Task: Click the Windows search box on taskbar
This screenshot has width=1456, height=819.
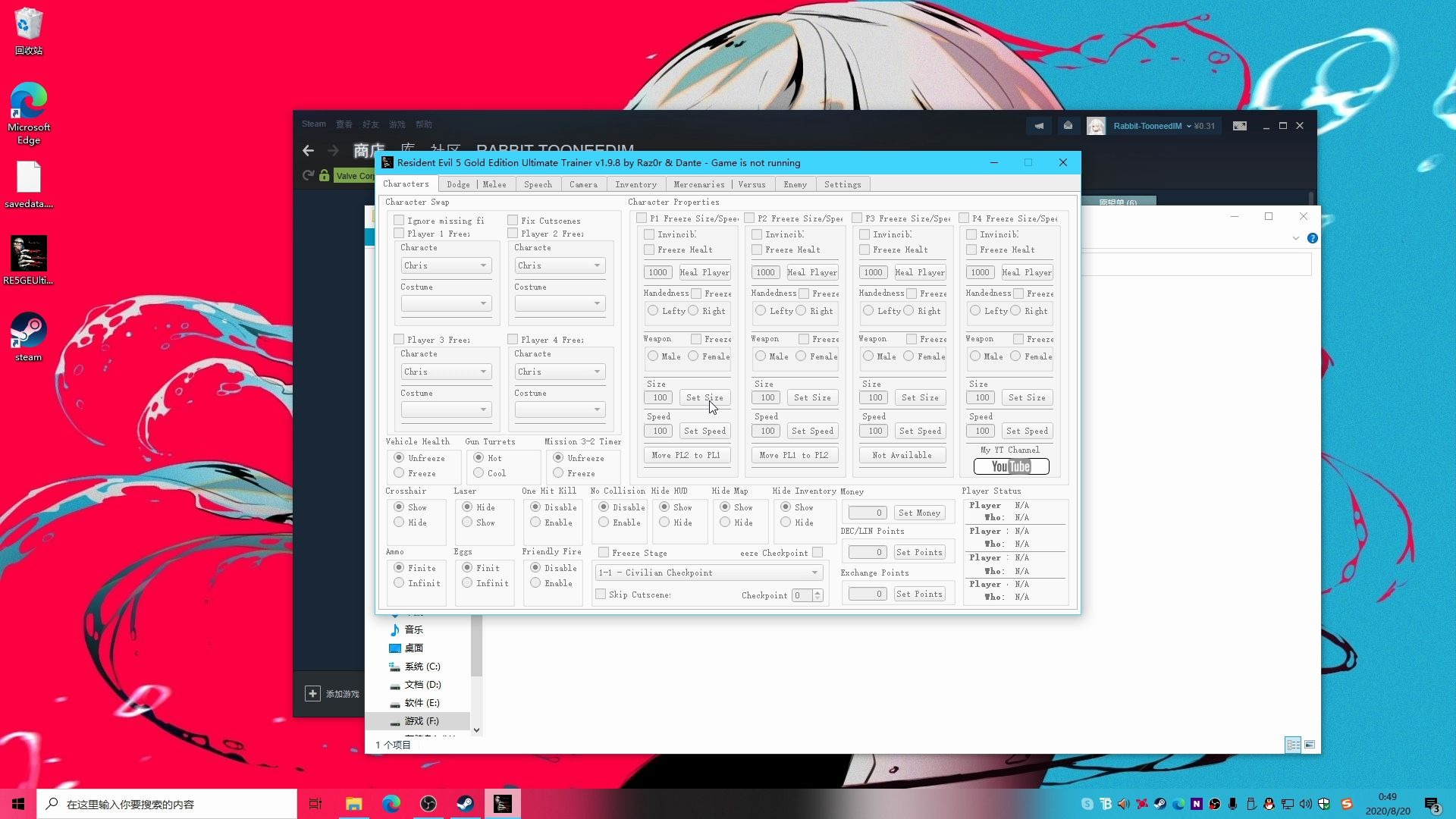Action: 167,804
